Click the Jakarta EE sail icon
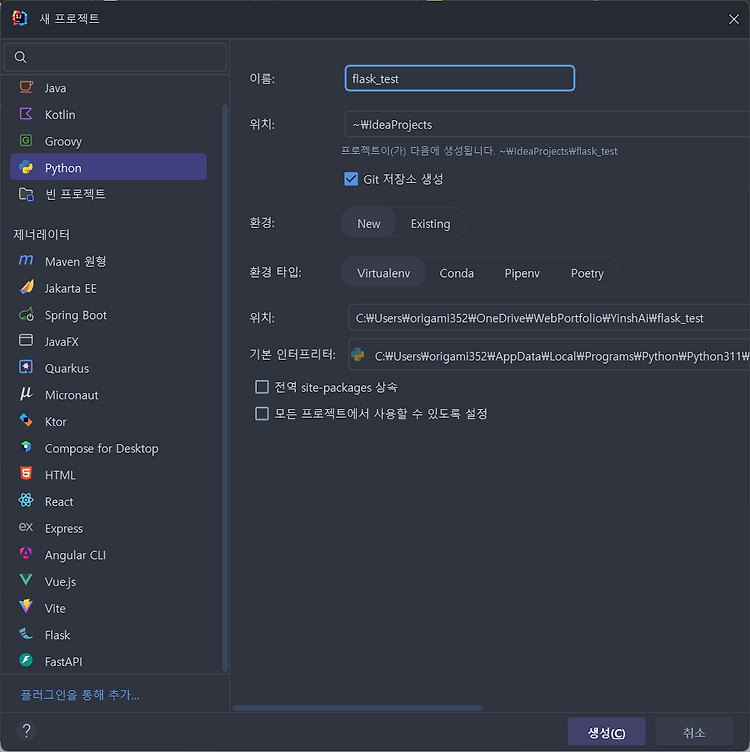 click(26, 287)
